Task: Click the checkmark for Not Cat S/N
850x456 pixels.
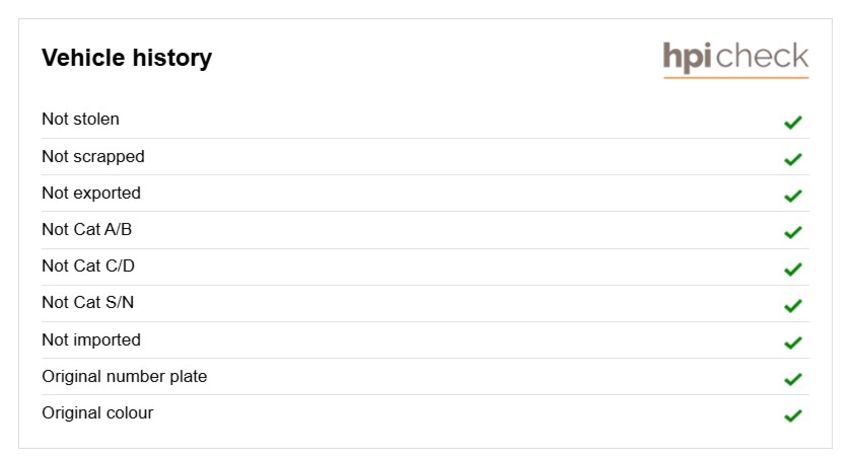Action: [793, 306]
